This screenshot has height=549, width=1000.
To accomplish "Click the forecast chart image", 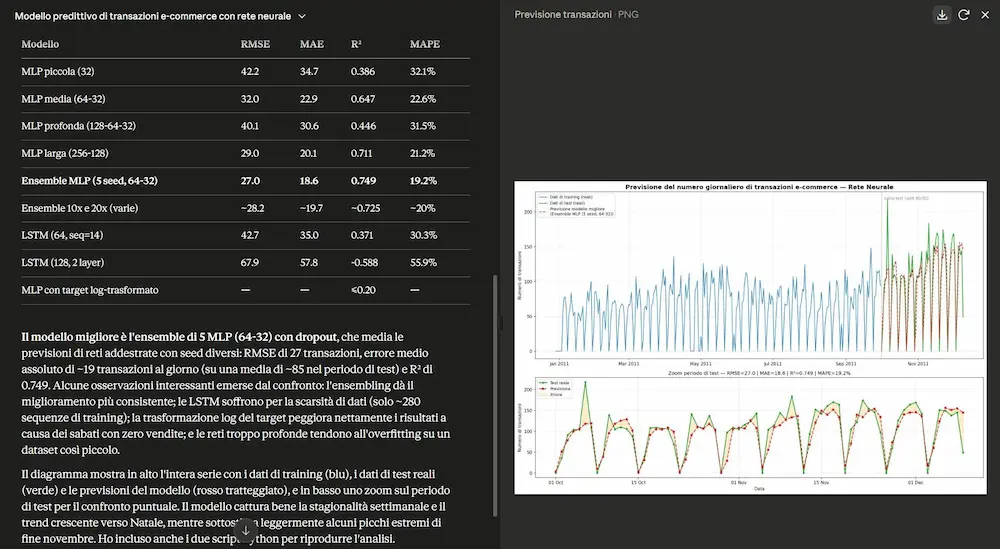I will [x=750, y=337].
